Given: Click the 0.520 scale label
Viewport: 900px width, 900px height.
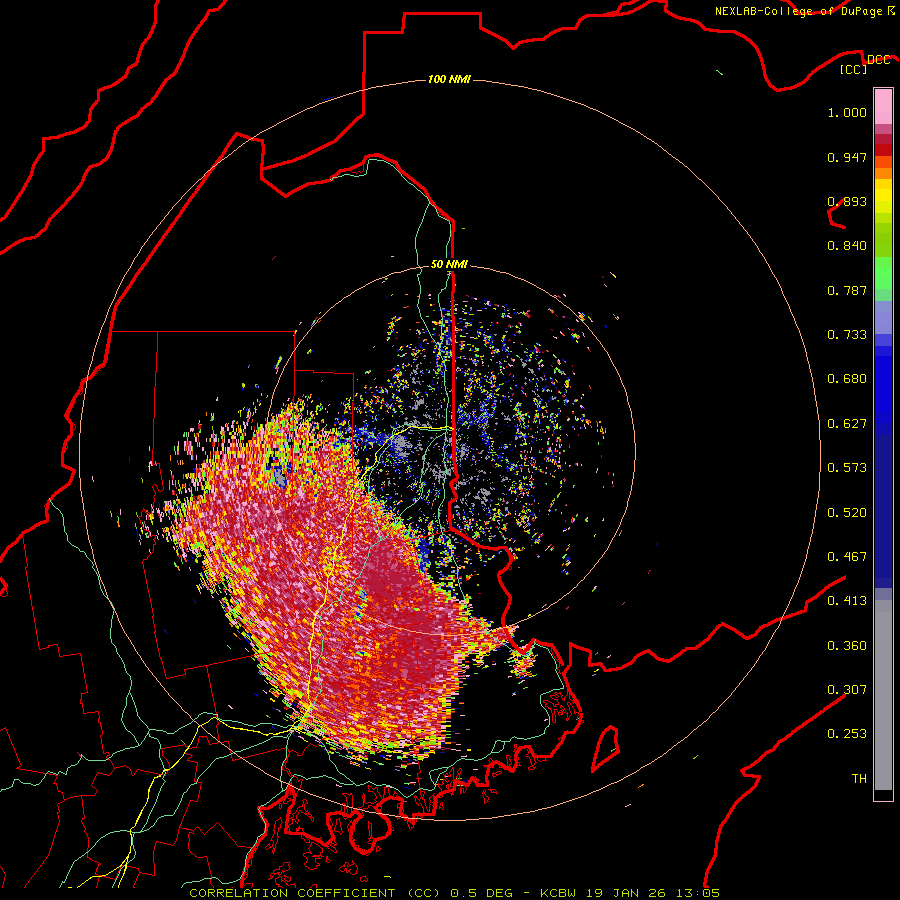Looking at the screenshot, I should tap(847, 513).
